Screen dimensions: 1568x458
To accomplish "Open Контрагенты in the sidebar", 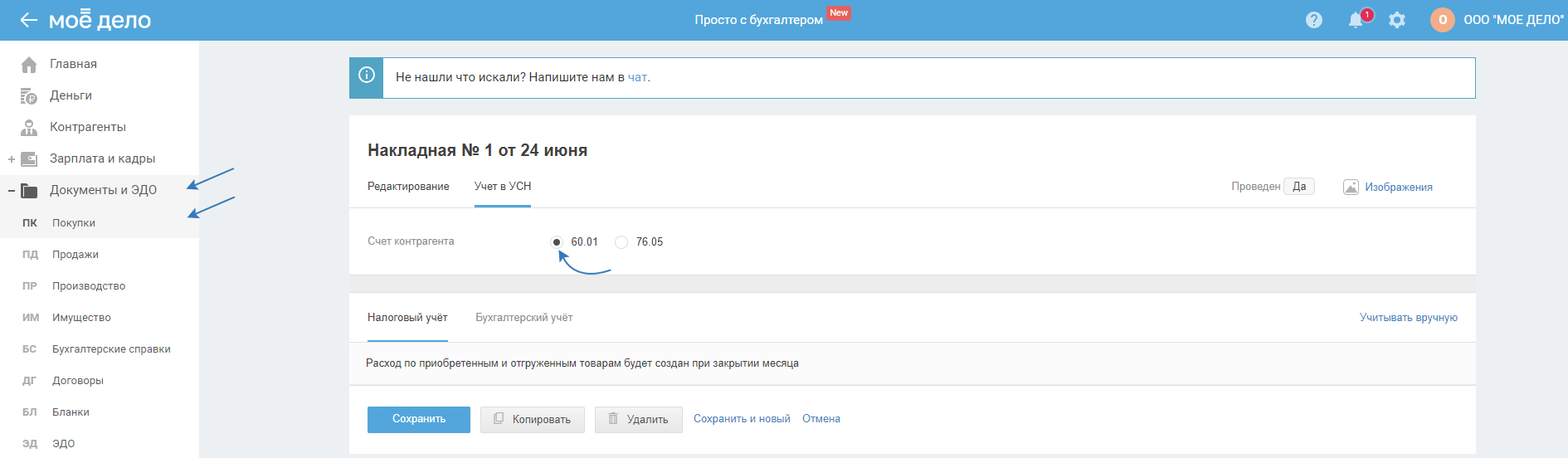I will click(88, 127).
